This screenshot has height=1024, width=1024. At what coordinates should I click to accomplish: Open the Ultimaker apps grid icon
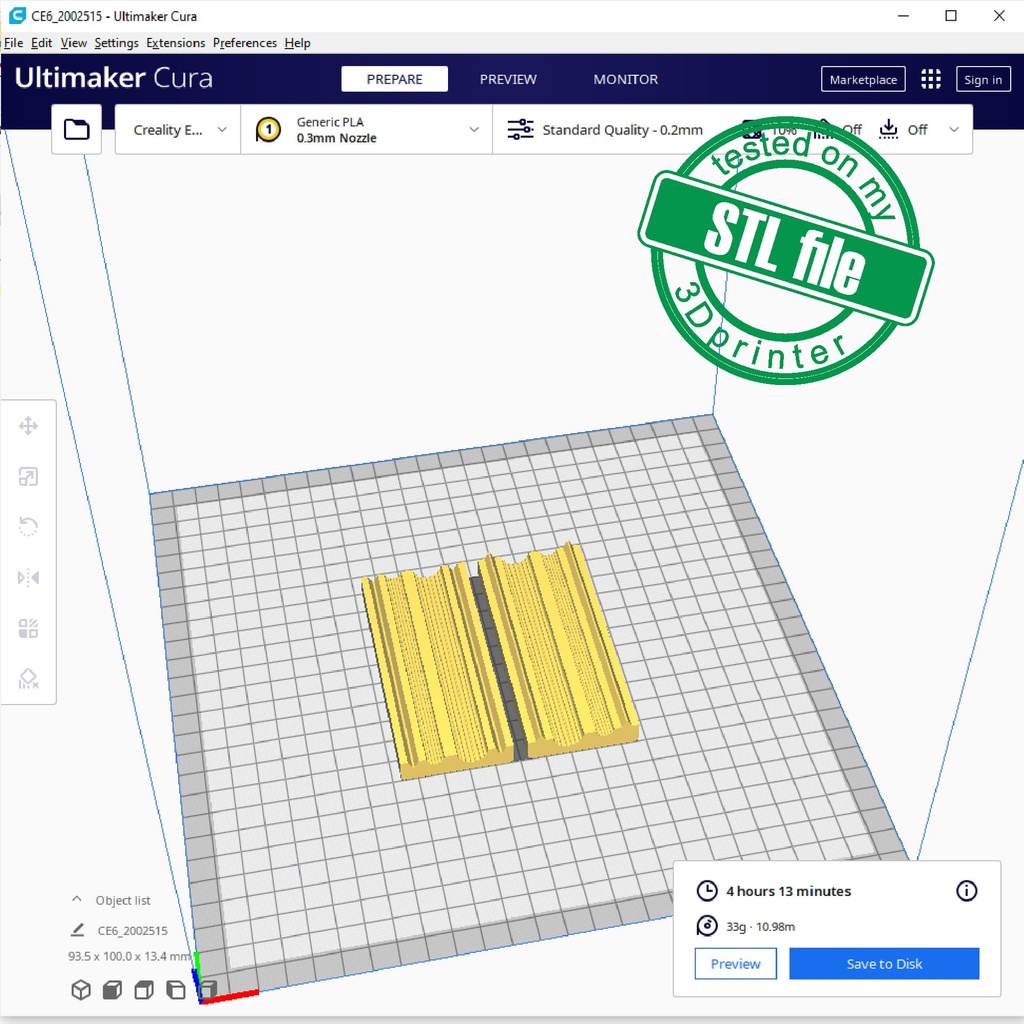(x=930, y=80)
